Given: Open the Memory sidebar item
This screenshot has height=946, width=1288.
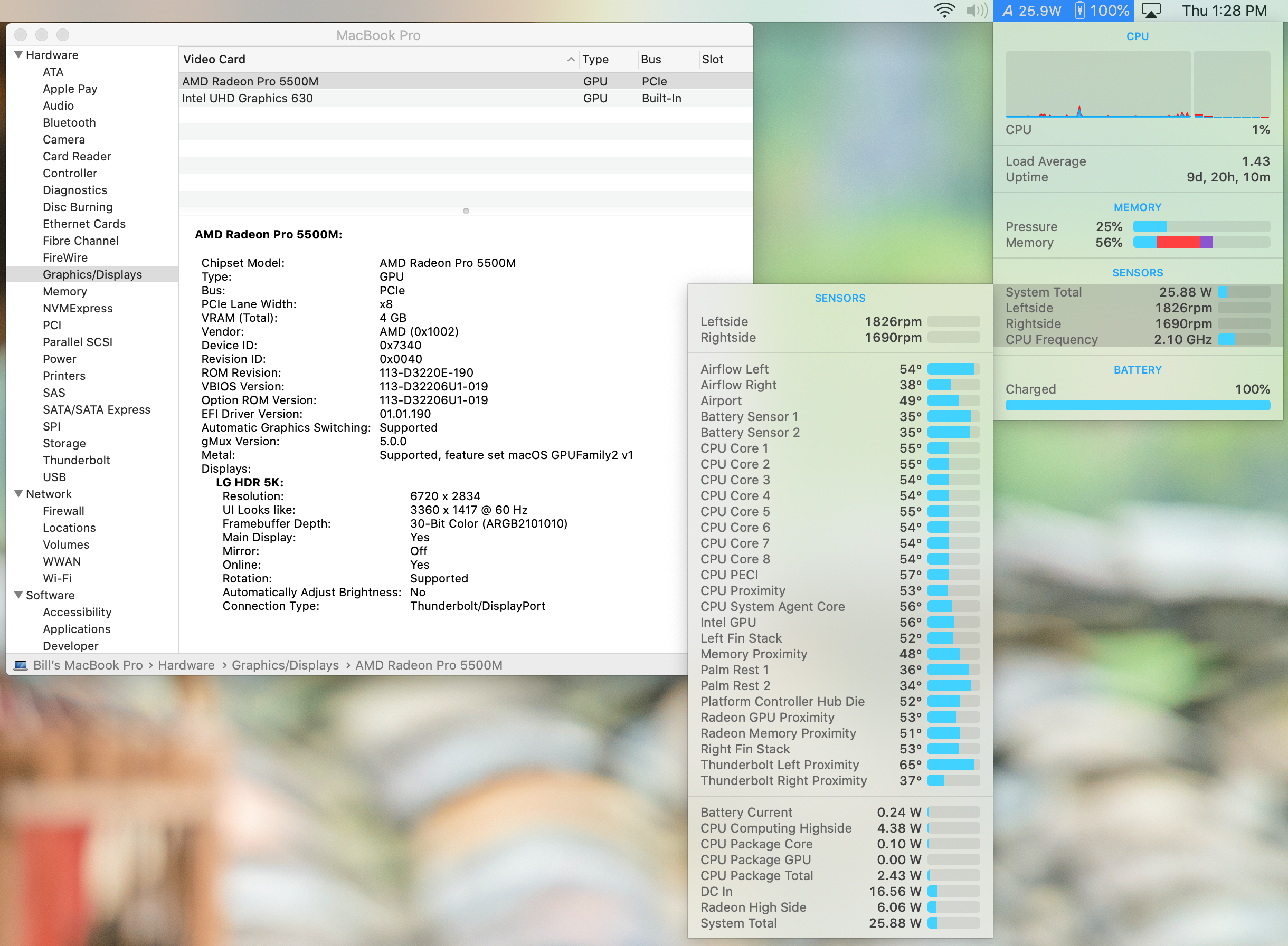Looking at the screenshot, I should click(65, 291).
